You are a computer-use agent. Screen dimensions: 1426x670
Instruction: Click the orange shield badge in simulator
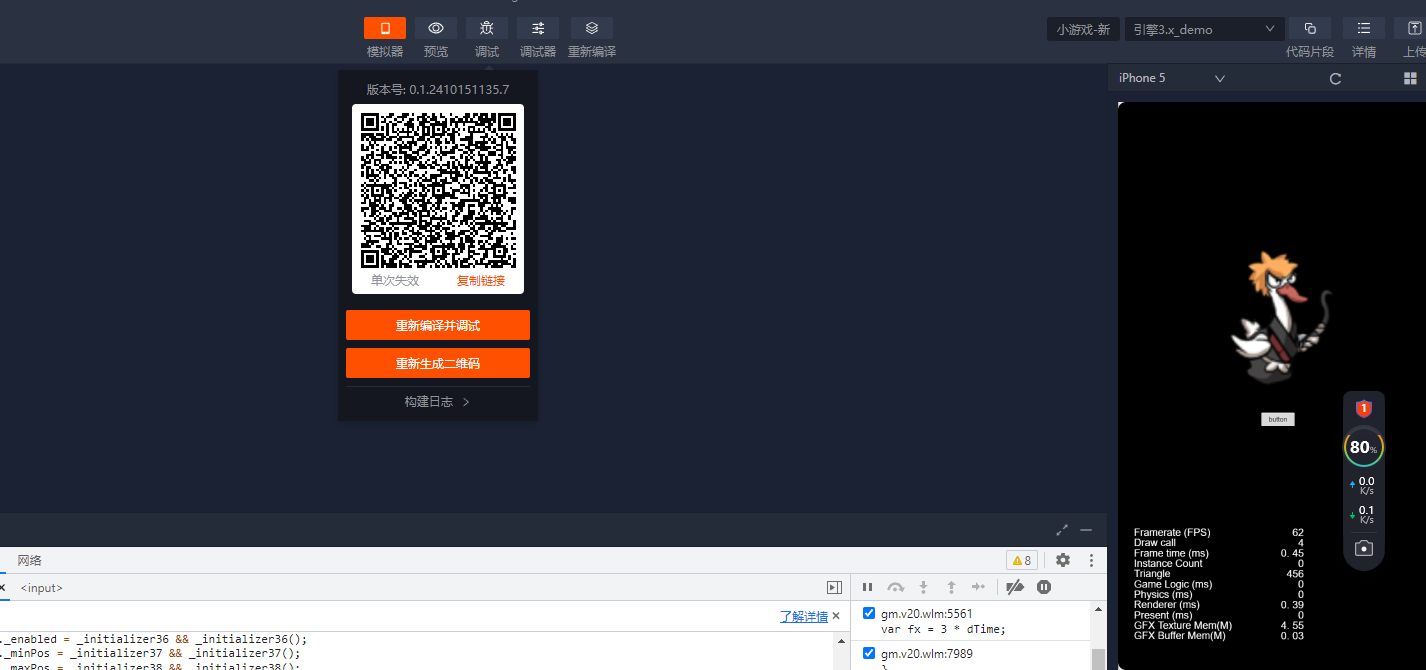click(1364, 408)
